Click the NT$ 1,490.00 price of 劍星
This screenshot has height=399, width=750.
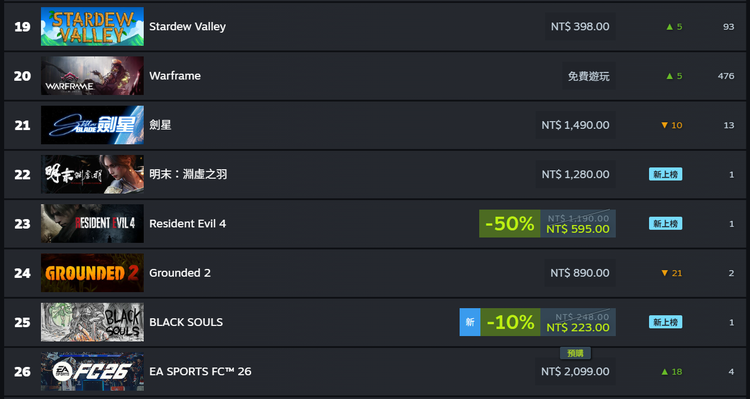click(575, 125)
